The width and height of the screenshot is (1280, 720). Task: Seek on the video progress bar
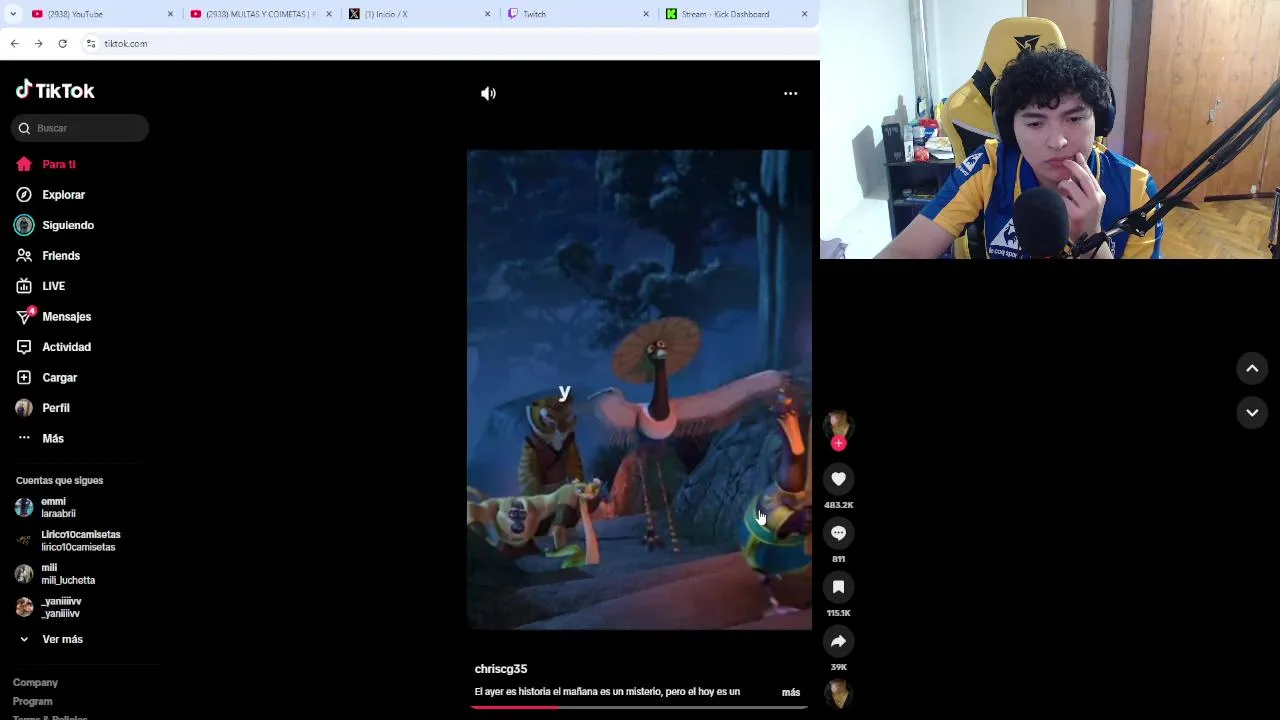coord(639,707)
